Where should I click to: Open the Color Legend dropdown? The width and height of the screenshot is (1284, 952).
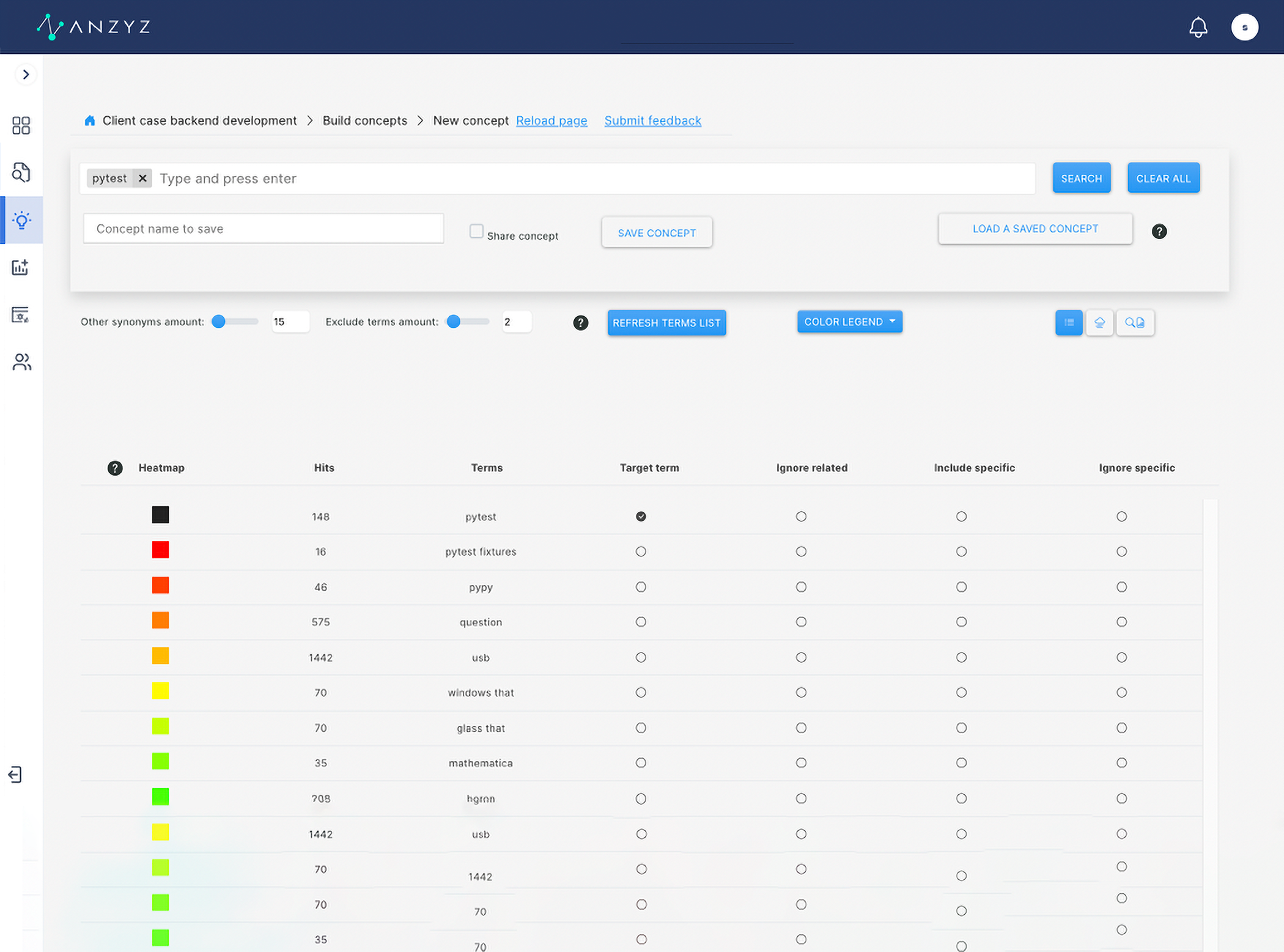pos(849,322)
